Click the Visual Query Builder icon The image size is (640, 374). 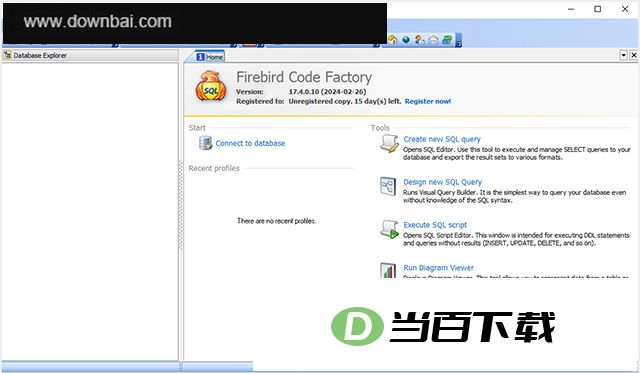[x=388, y=186]
